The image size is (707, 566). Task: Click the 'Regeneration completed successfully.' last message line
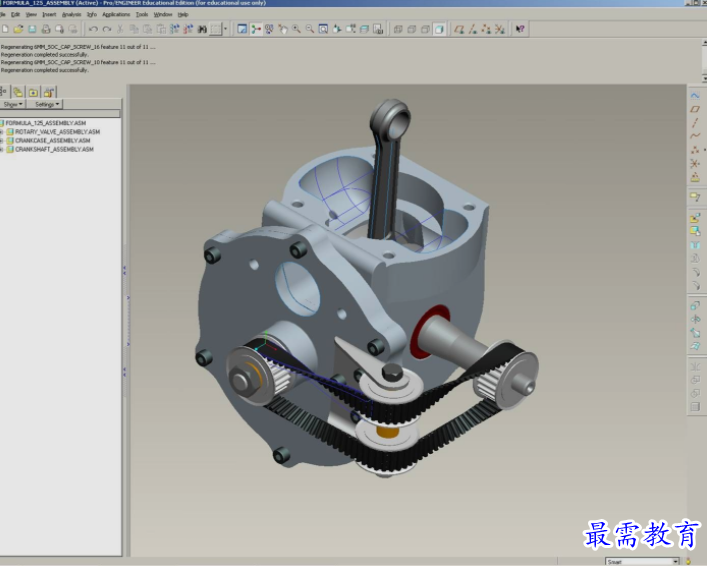coord(44,70)
